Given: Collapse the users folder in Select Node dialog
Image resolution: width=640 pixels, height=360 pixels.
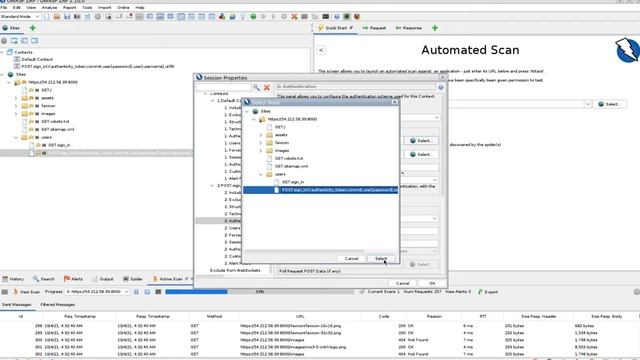Looking at the screenshot, I should [261, 174].
